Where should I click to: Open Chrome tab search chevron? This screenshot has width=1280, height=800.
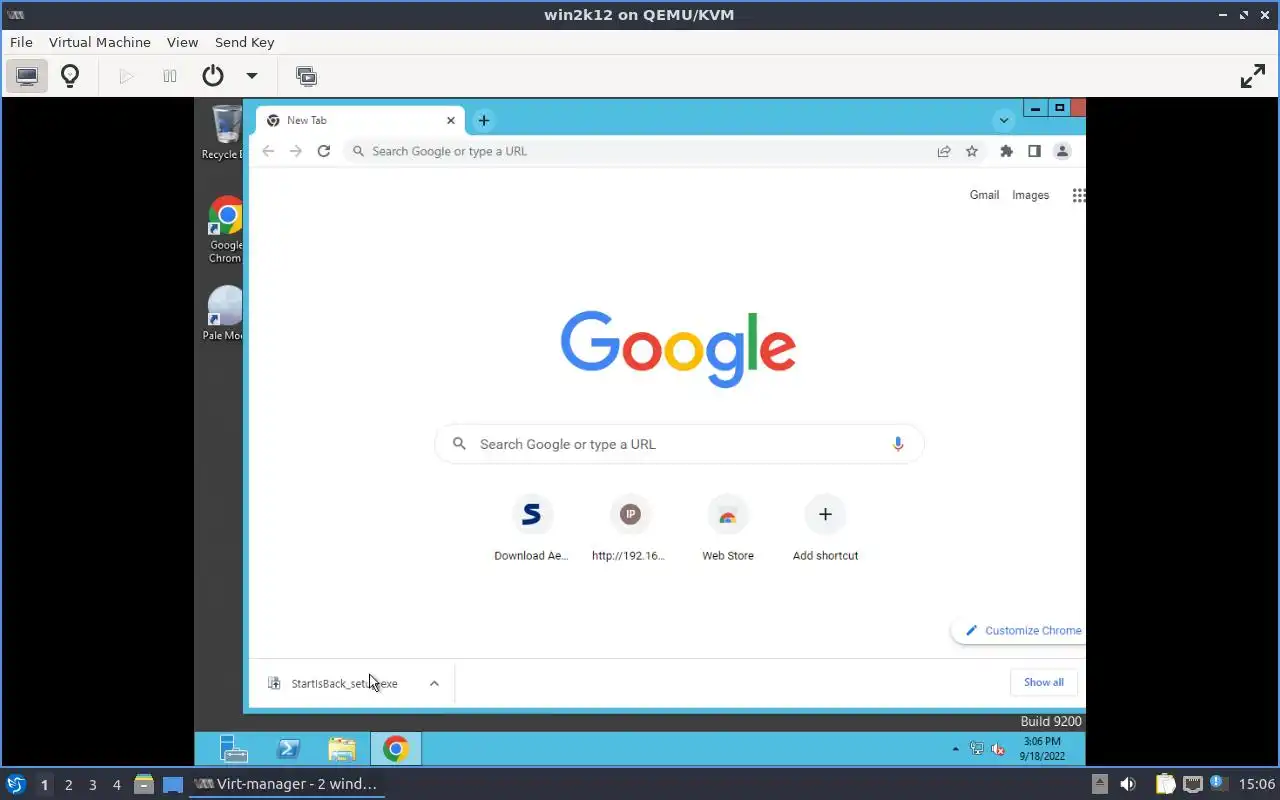point(1004,120)
